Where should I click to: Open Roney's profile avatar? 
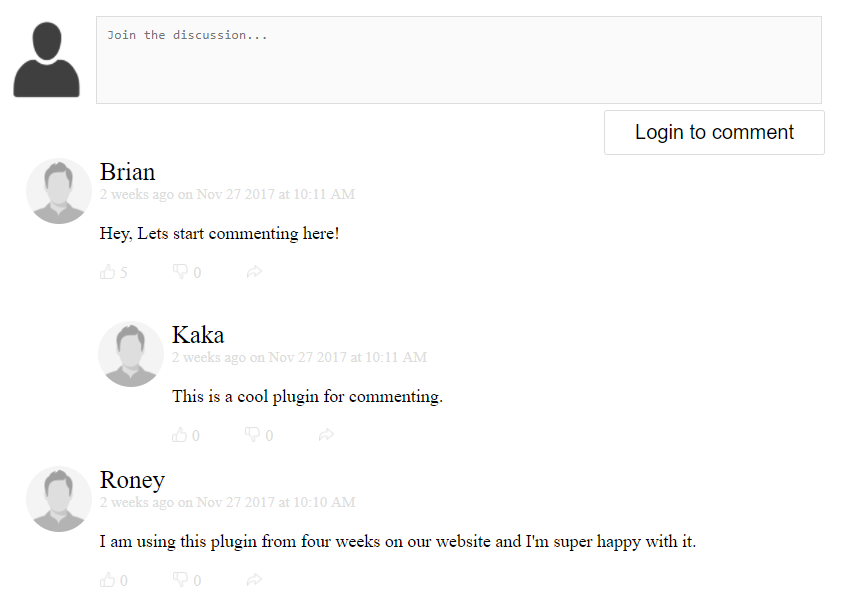59,499
